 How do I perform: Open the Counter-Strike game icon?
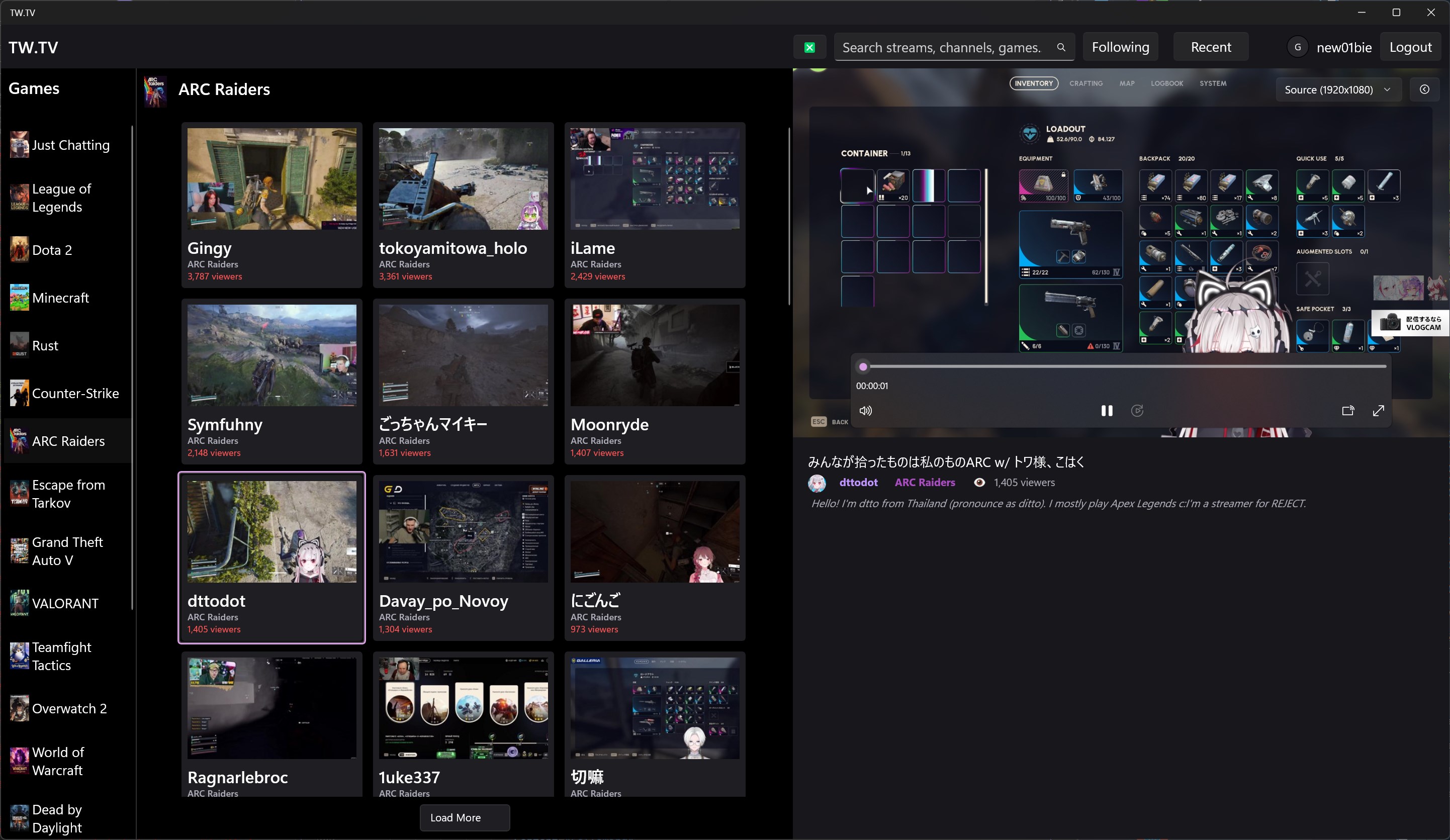tap(19, 393)
